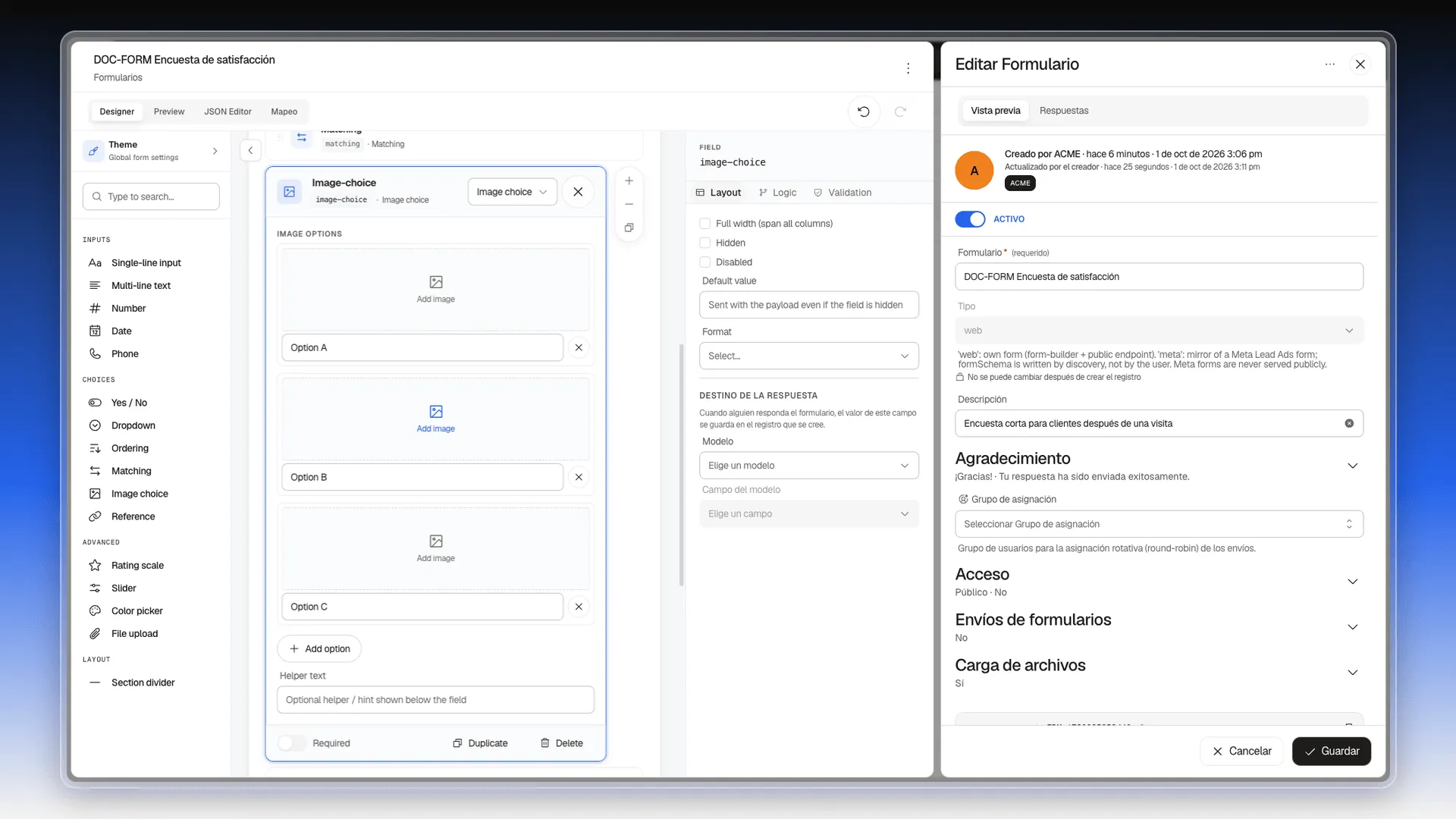
Task: Add the Ordering field from Choices
Action: point(130,448)
